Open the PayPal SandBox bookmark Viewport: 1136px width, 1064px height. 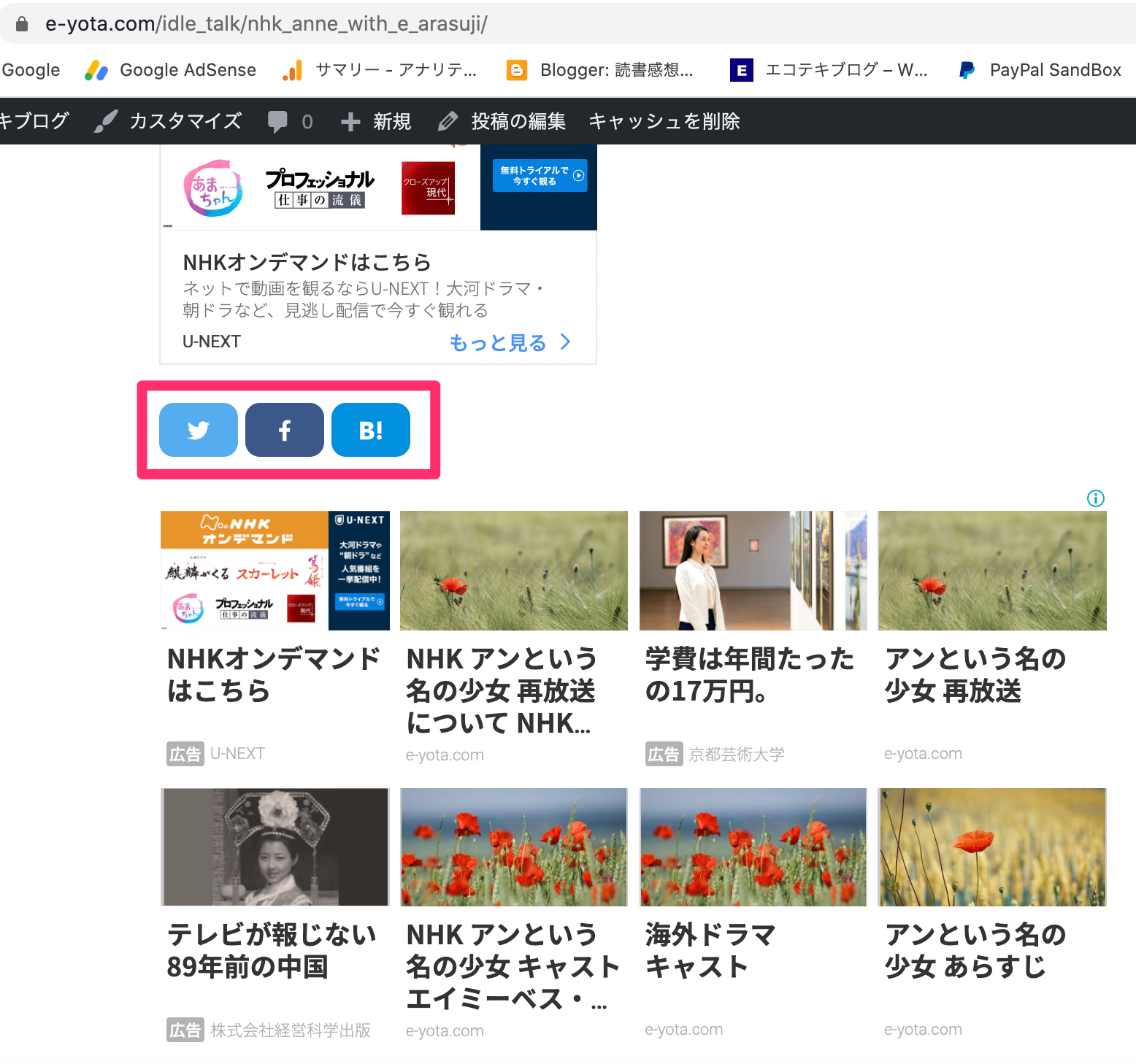1040,70
